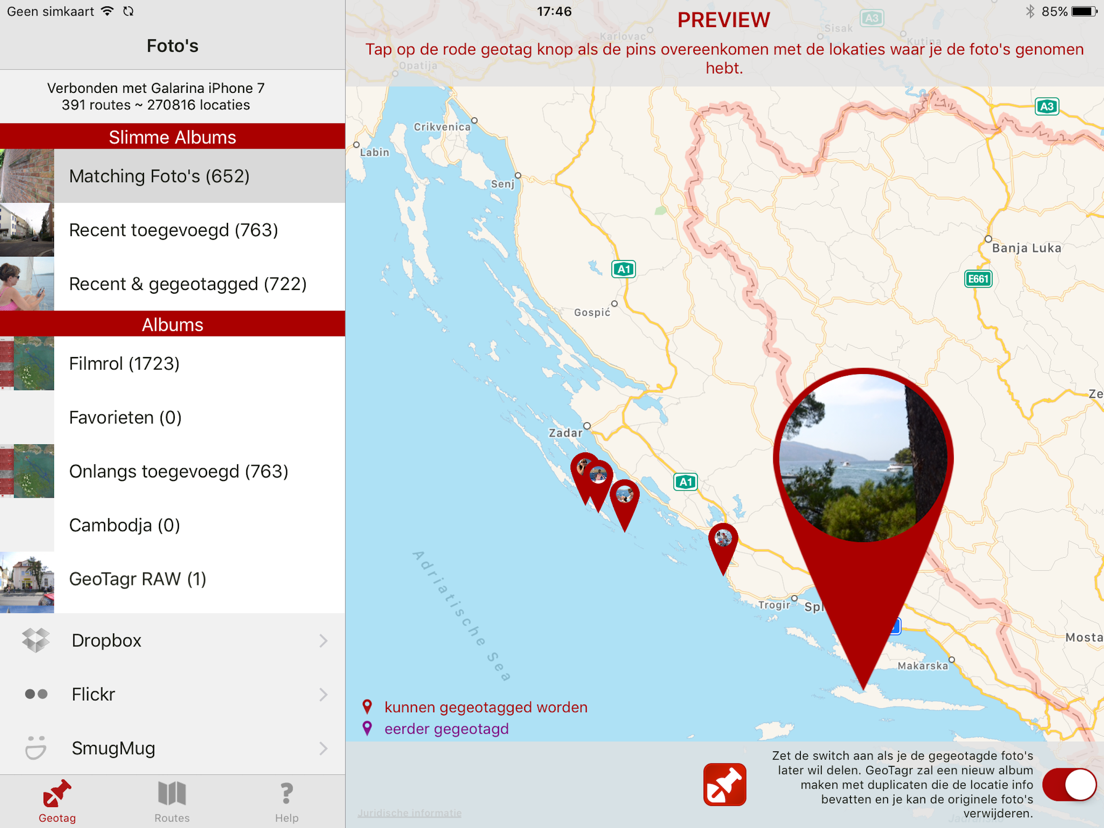Tap the Gospić label on map

tap(592, 312)
